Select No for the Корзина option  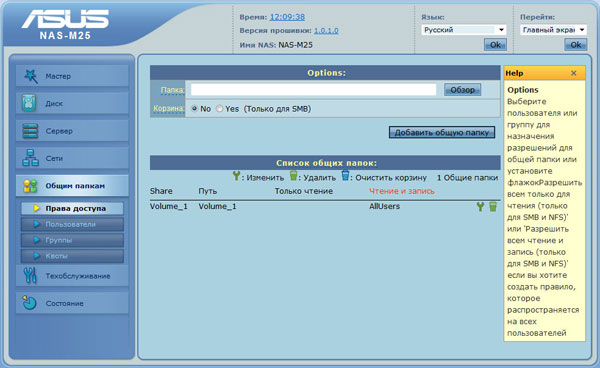[194, 109]
